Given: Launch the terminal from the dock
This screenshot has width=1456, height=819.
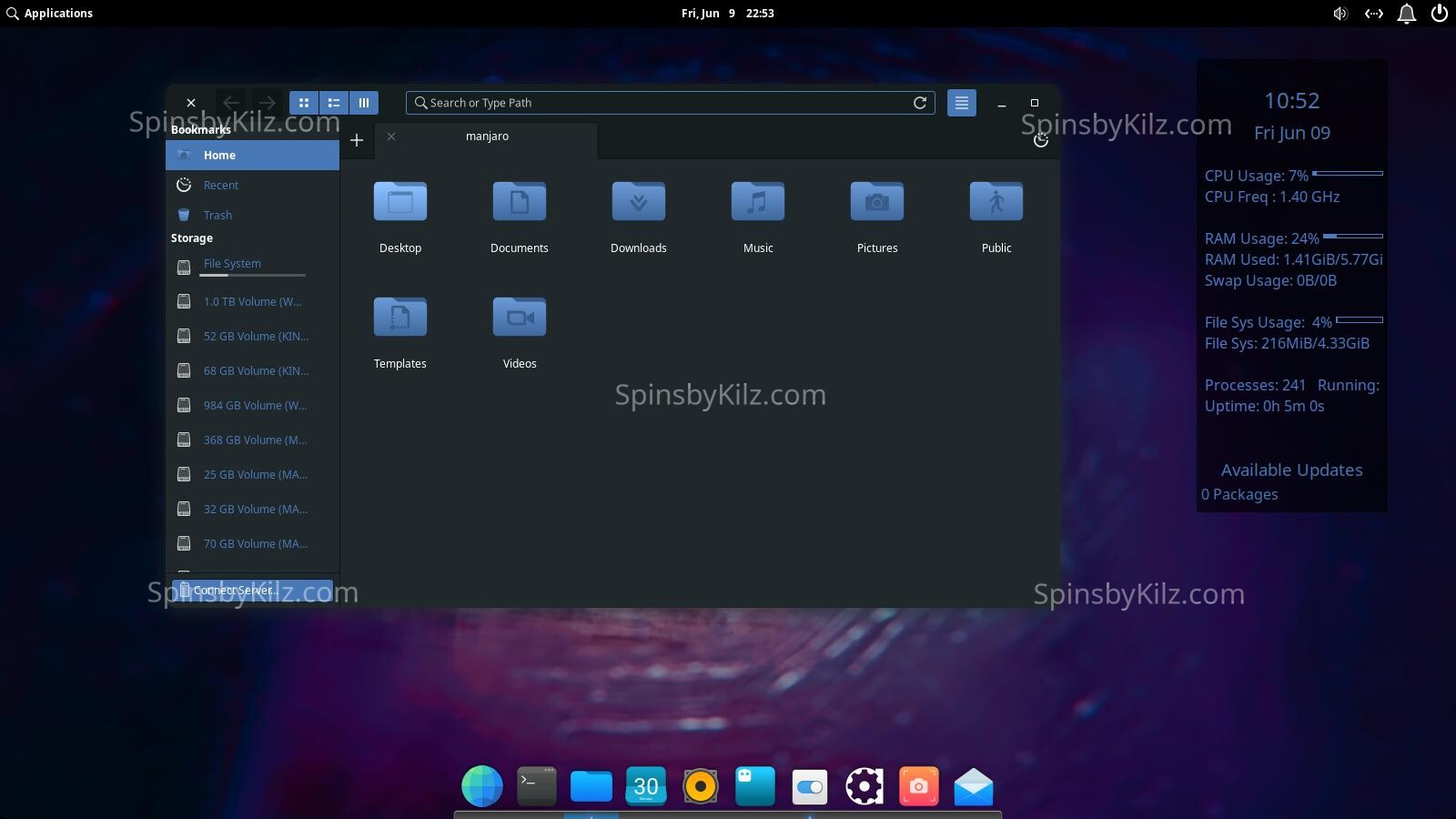Looking at the screenshot, I should pos(537,786).
